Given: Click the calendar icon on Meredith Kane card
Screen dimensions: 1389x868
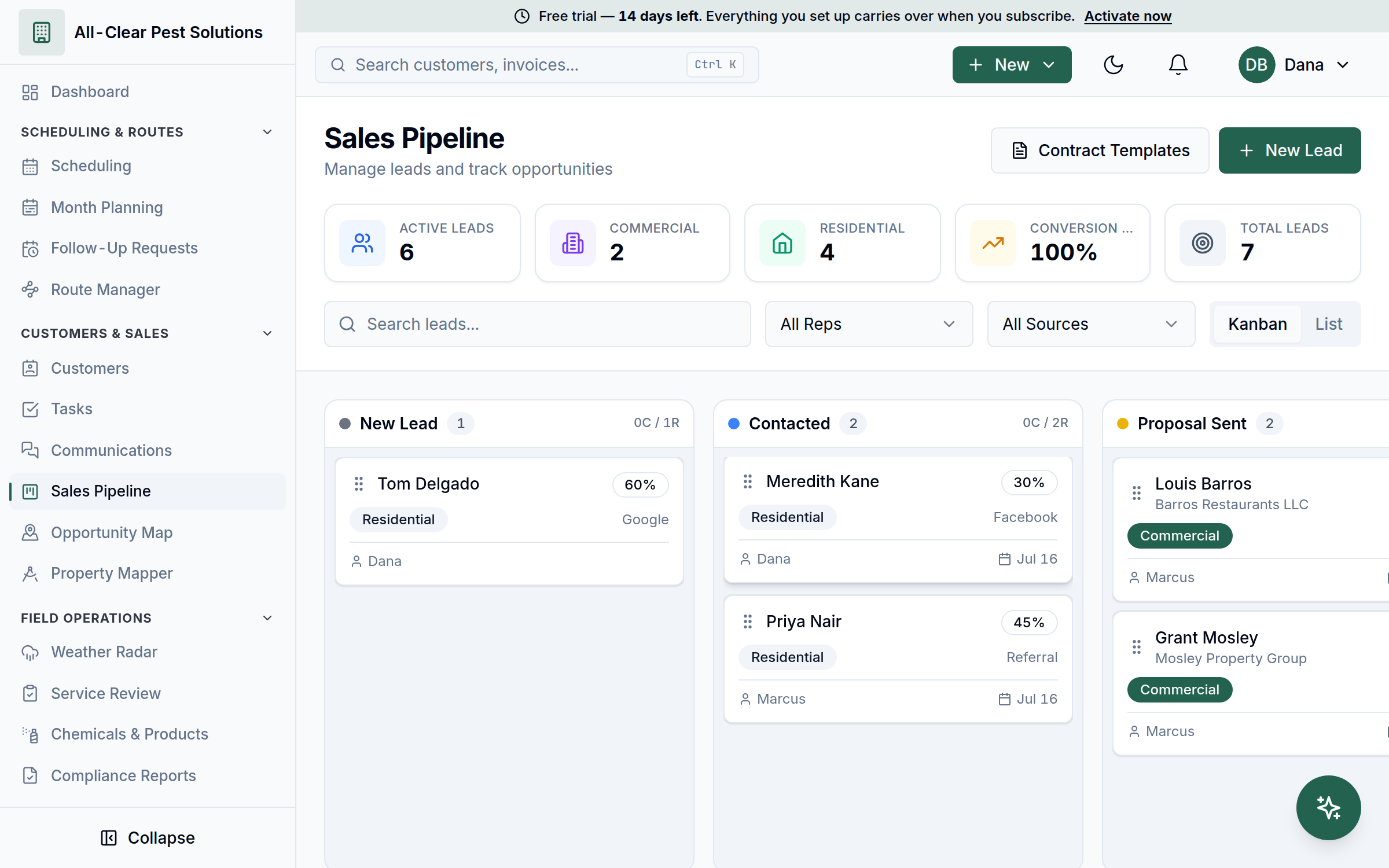Looking at the screenshot, I should 1005,559.
